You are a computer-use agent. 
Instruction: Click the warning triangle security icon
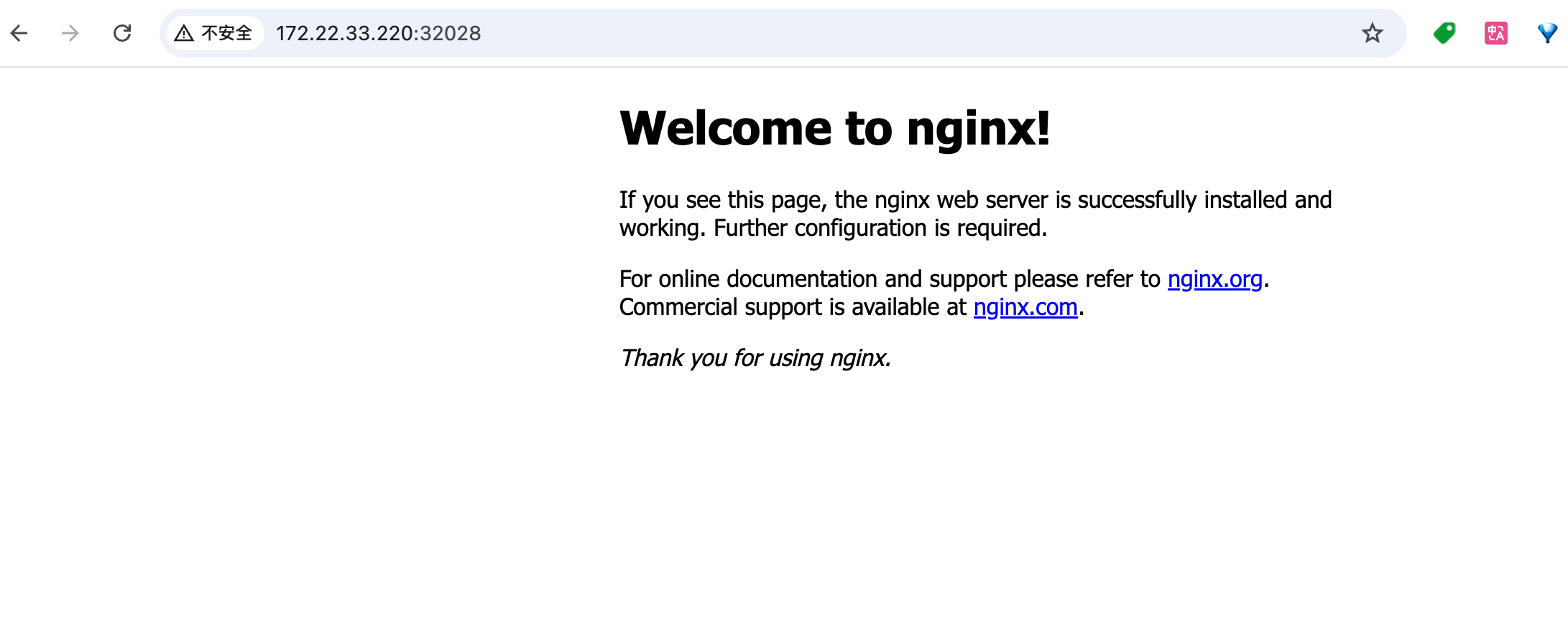coord(184,33)
